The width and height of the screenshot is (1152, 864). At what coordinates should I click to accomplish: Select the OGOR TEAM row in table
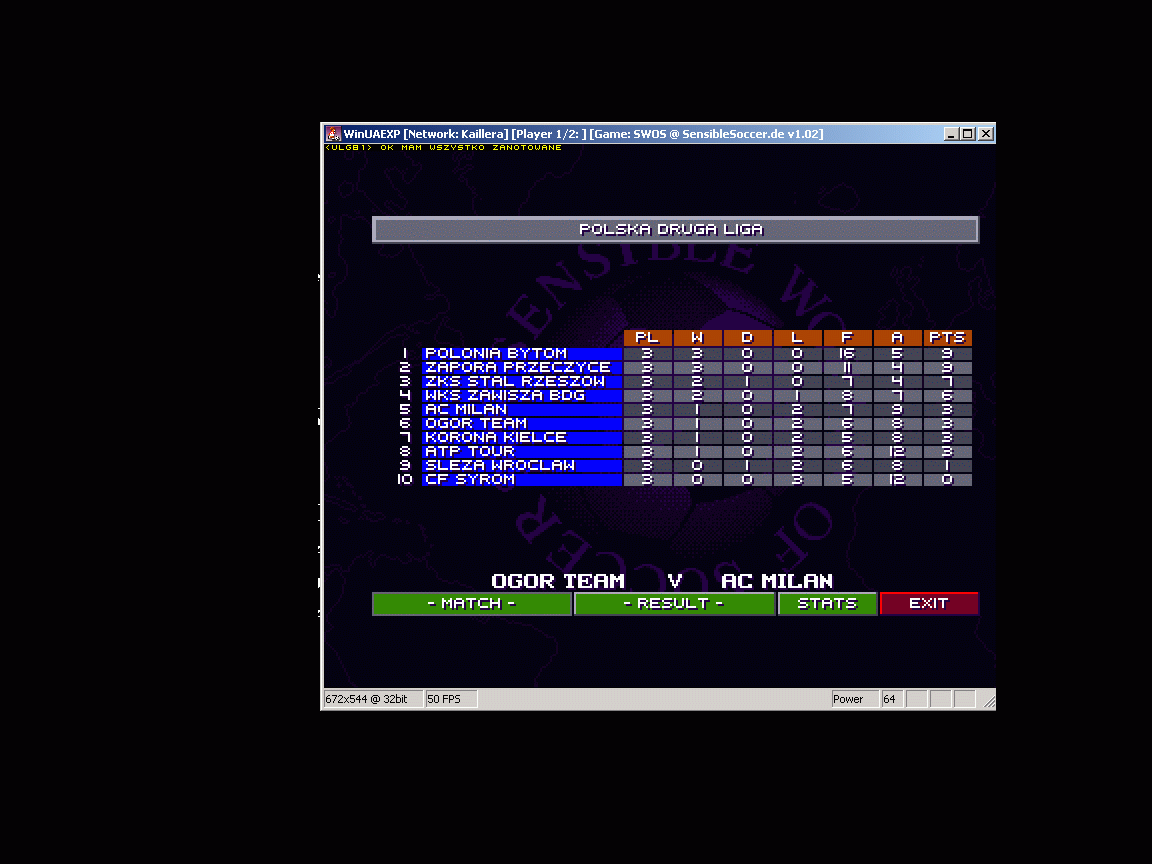pos(521,423)
